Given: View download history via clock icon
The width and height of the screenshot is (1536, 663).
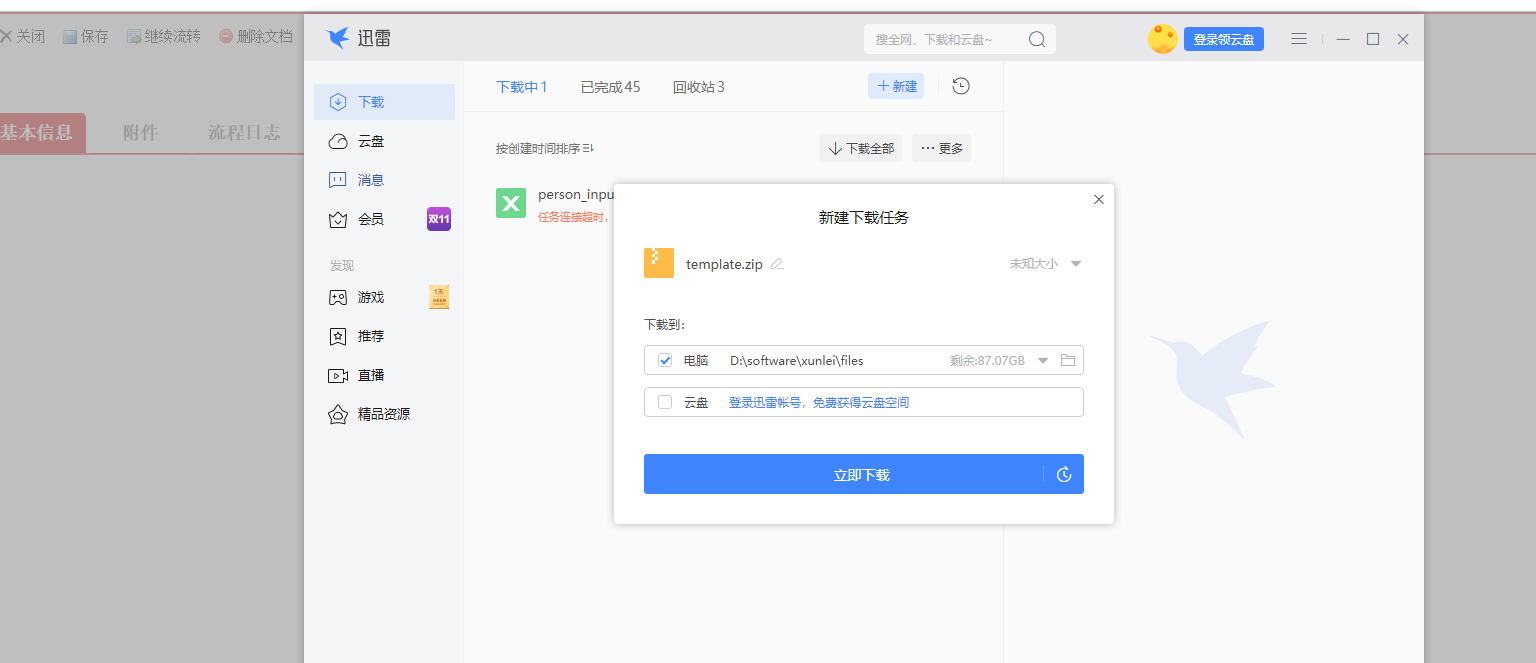Looking at the screenshot, I should pyautogui.click(x=960, y=86).
